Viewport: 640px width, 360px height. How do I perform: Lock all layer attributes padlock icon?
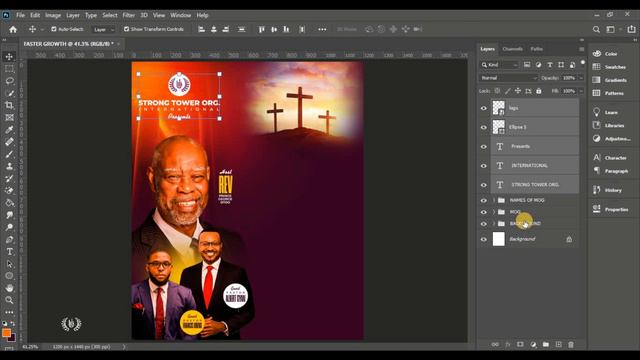[x=539, y=91]
